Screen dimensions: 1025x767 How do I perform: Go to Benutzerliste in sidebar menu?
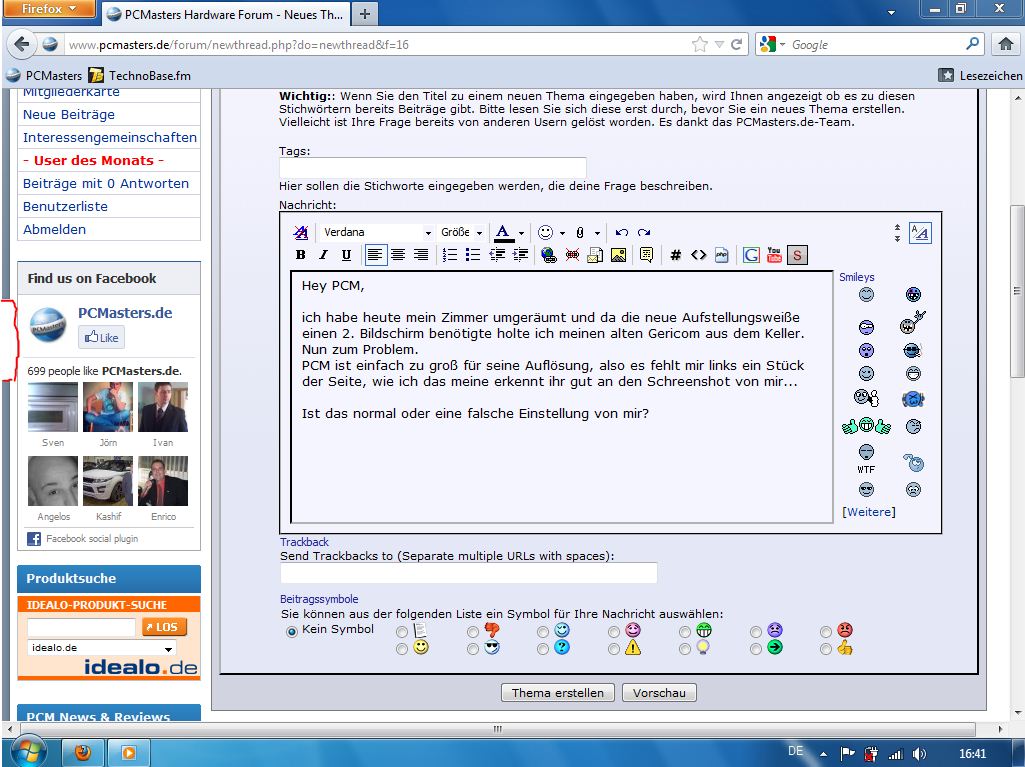(65, 206)
